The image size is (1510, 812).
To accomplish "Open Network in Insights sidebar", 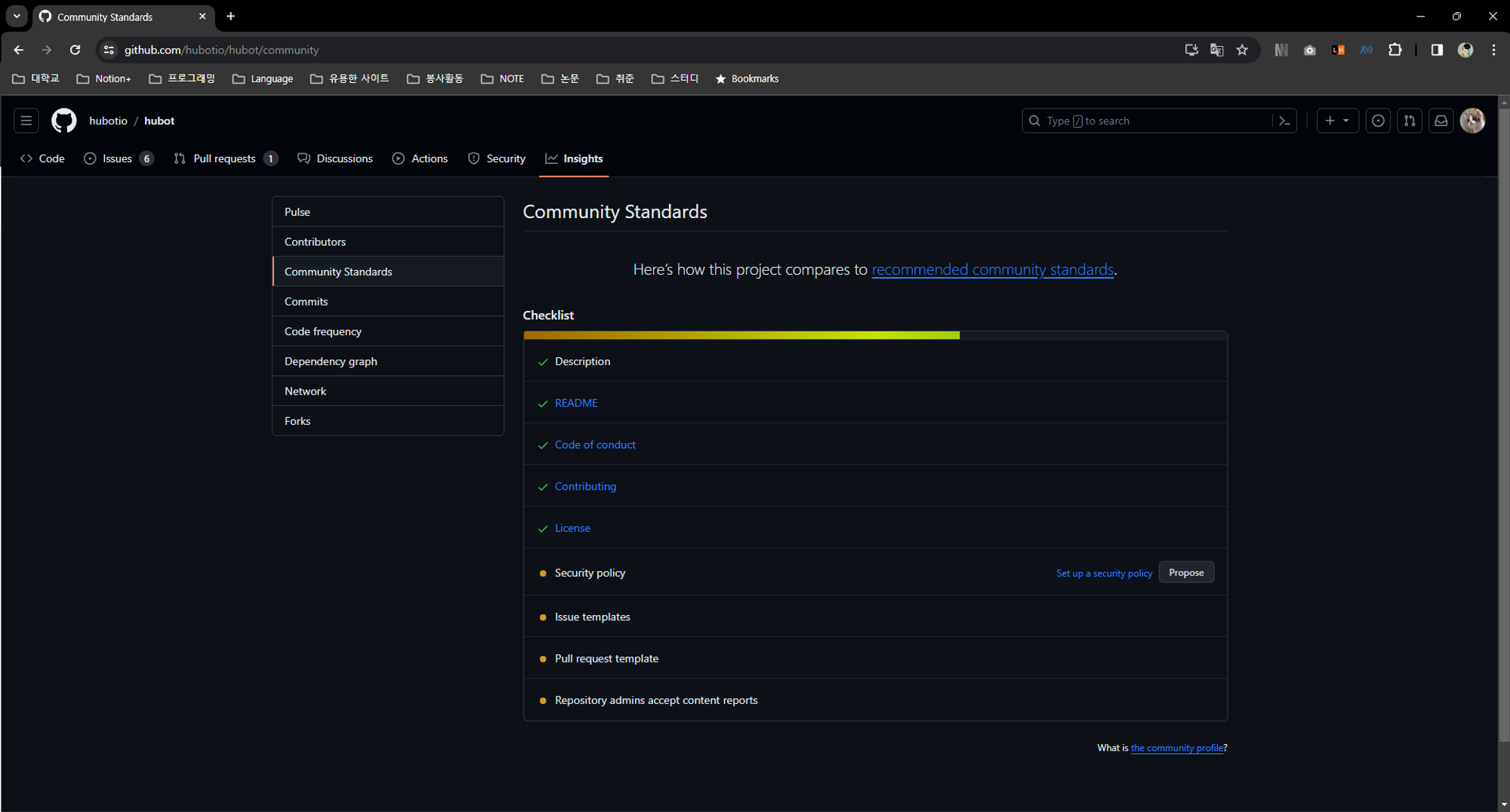I will point(388,391).
